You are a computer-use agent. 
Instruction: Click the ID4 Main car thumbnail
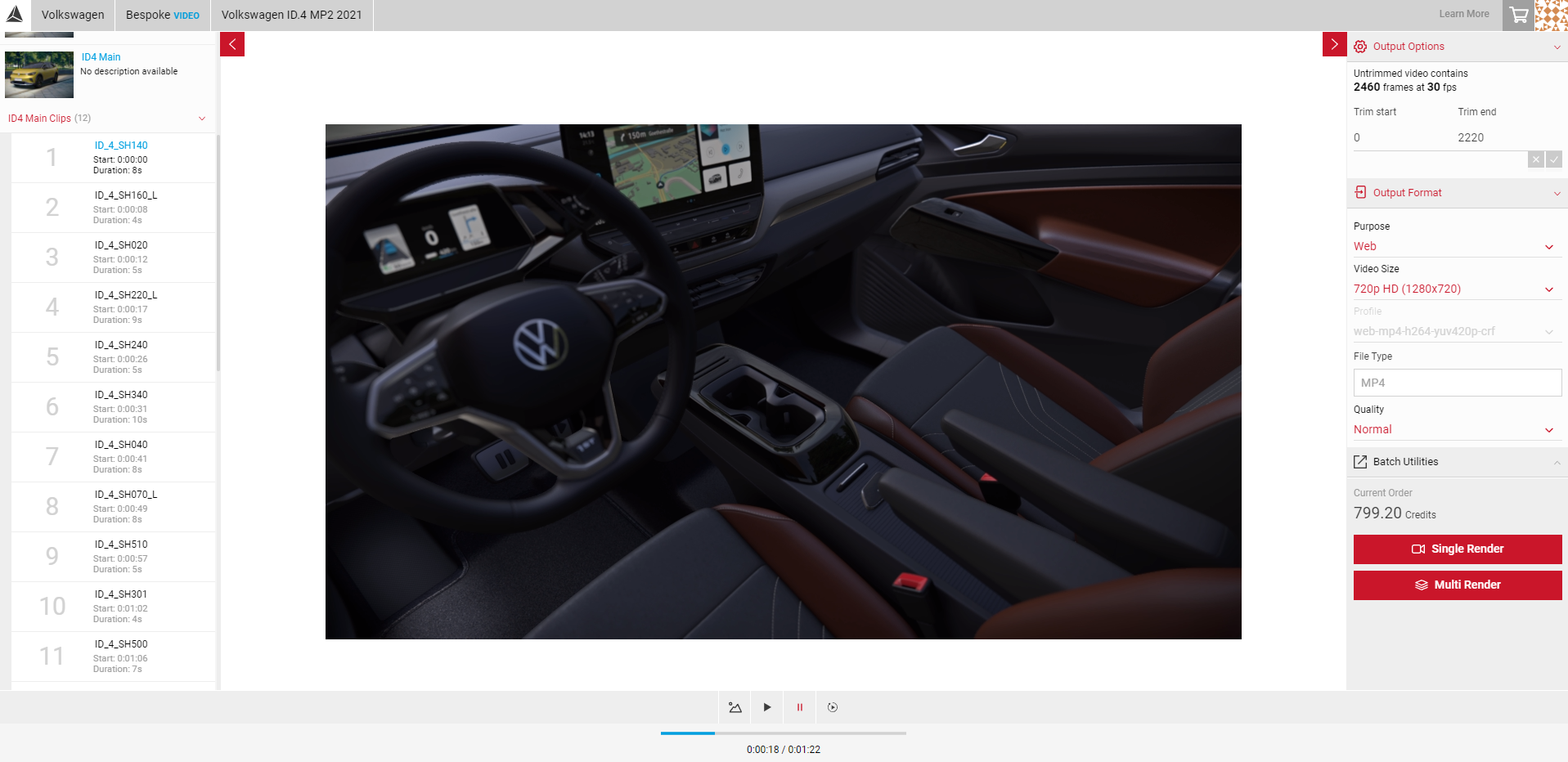point(39,74)
